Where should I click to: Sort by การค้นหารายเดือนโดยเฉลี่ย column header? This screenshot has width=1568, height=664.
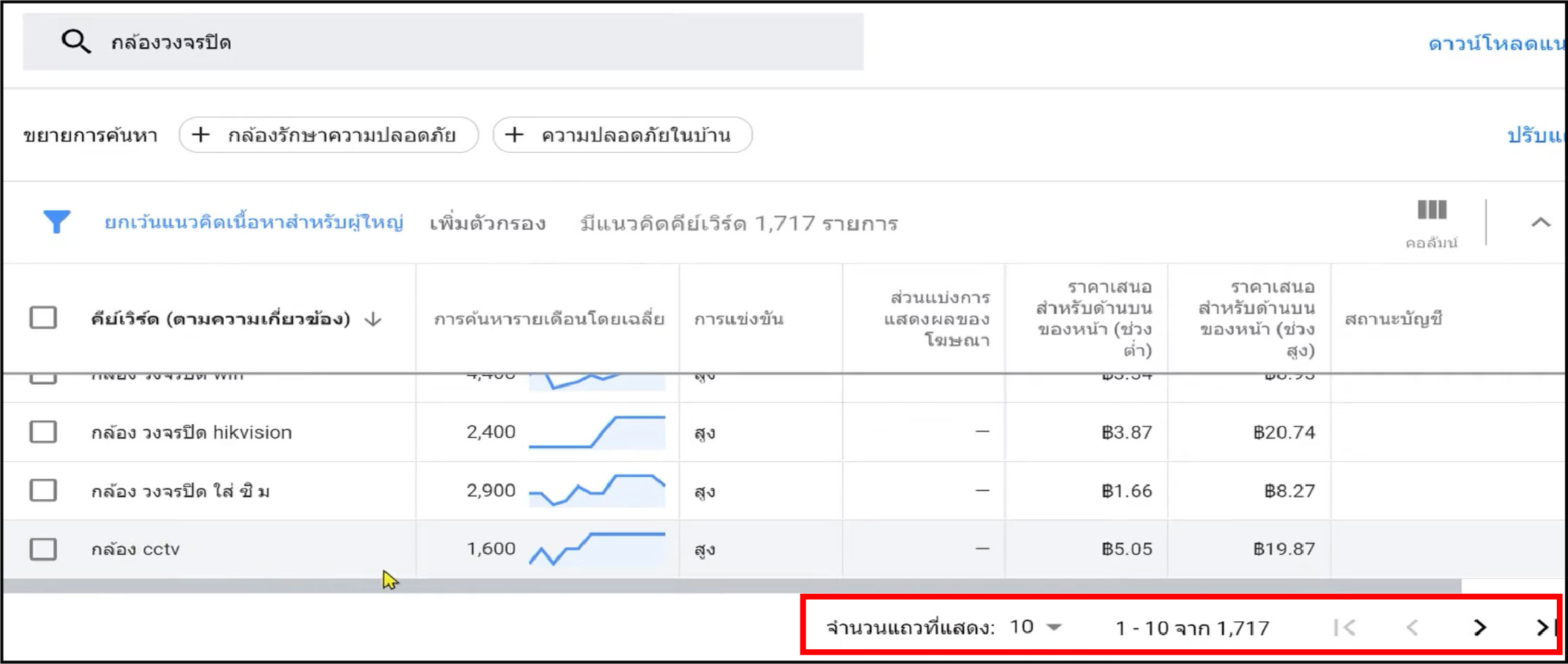(x=549, y=319)
